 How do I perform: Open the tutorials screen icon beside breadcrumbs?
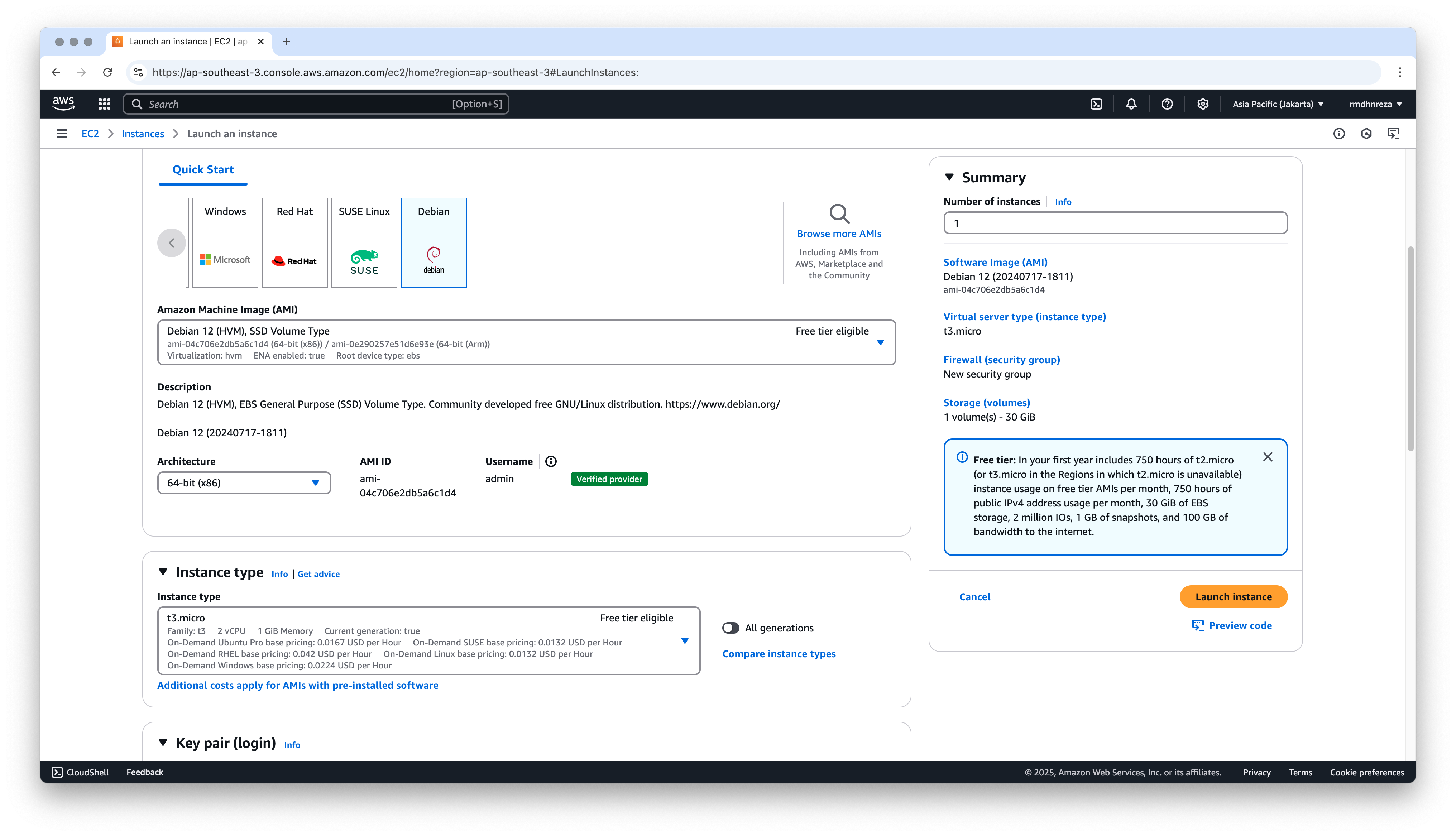pyautogui.click(x=1393, y=134)
